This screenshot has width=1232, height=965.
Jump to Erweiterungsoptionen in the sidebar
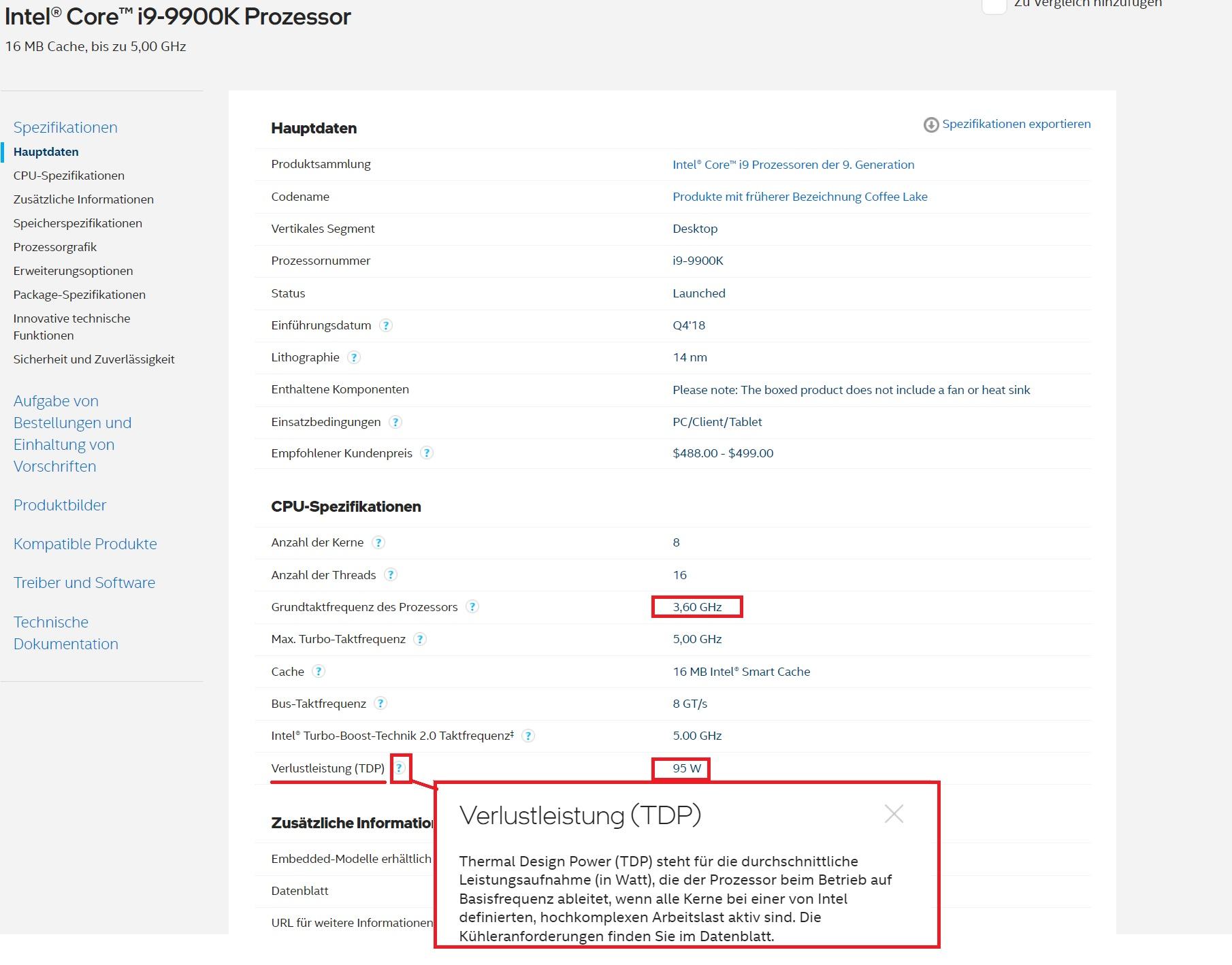[x=74, y=271]
